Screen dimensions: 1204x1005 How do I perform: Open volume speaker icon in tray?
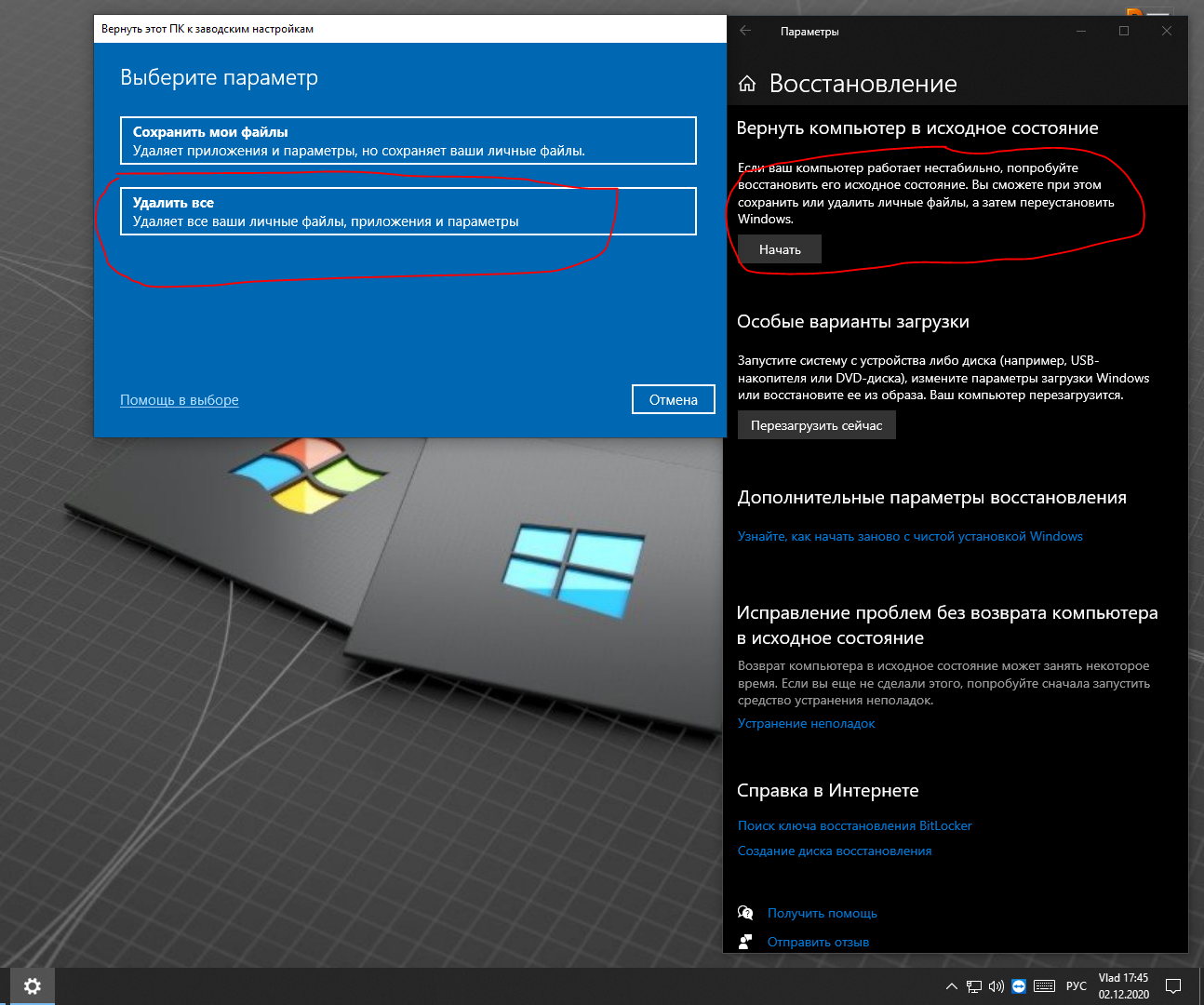(997, 986)
